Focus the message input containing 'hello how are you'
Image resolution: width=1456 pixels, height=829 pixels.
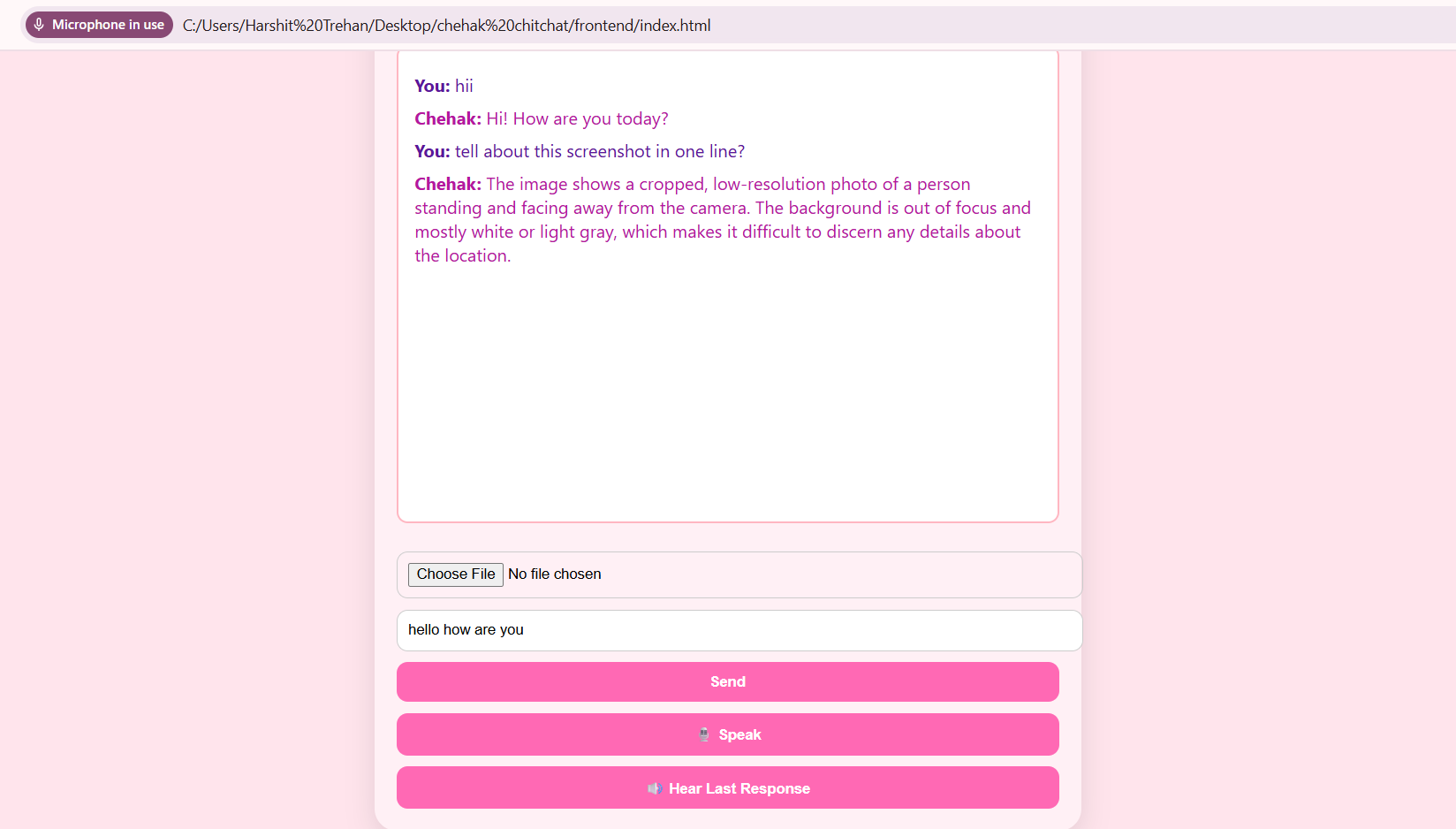click(x=739, y=630)
